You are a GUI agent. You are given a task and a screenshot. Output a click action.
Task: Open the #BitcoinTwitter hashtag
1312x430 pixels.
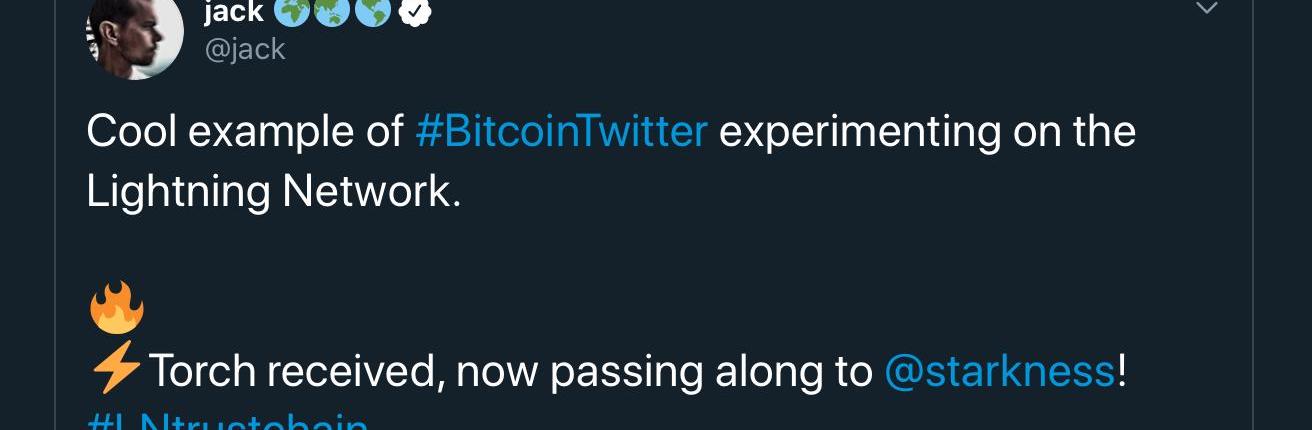pyautogui.click(x=561, y=132)
